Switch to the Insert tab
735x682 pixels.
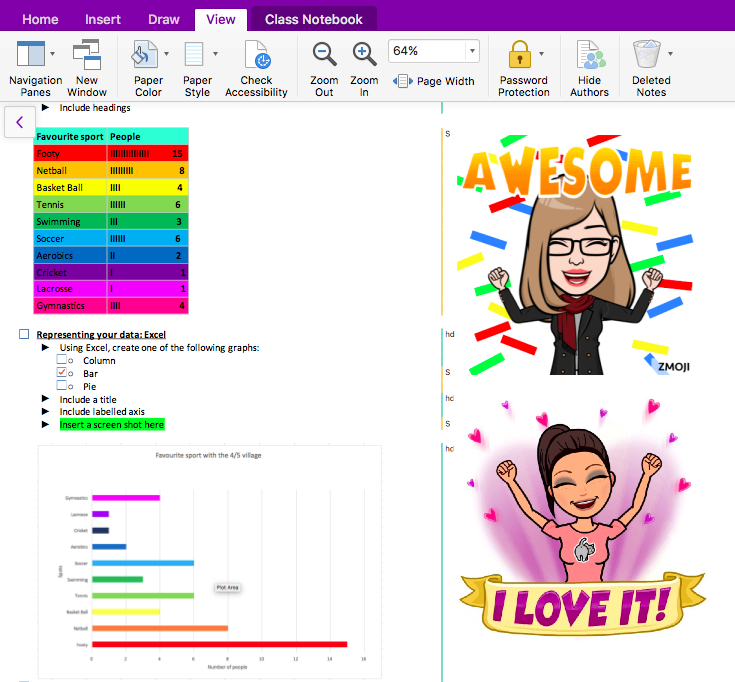(x=103, y=19)
